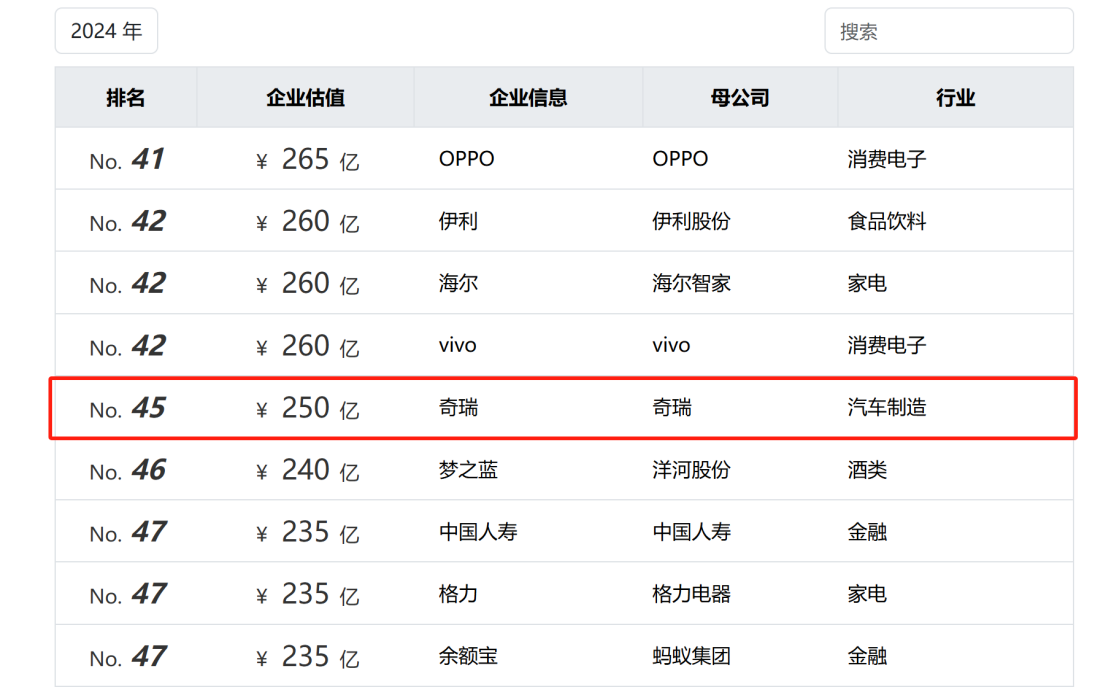
Task: Click the 伊利股份 parent company cell
Action: (691, 221)
